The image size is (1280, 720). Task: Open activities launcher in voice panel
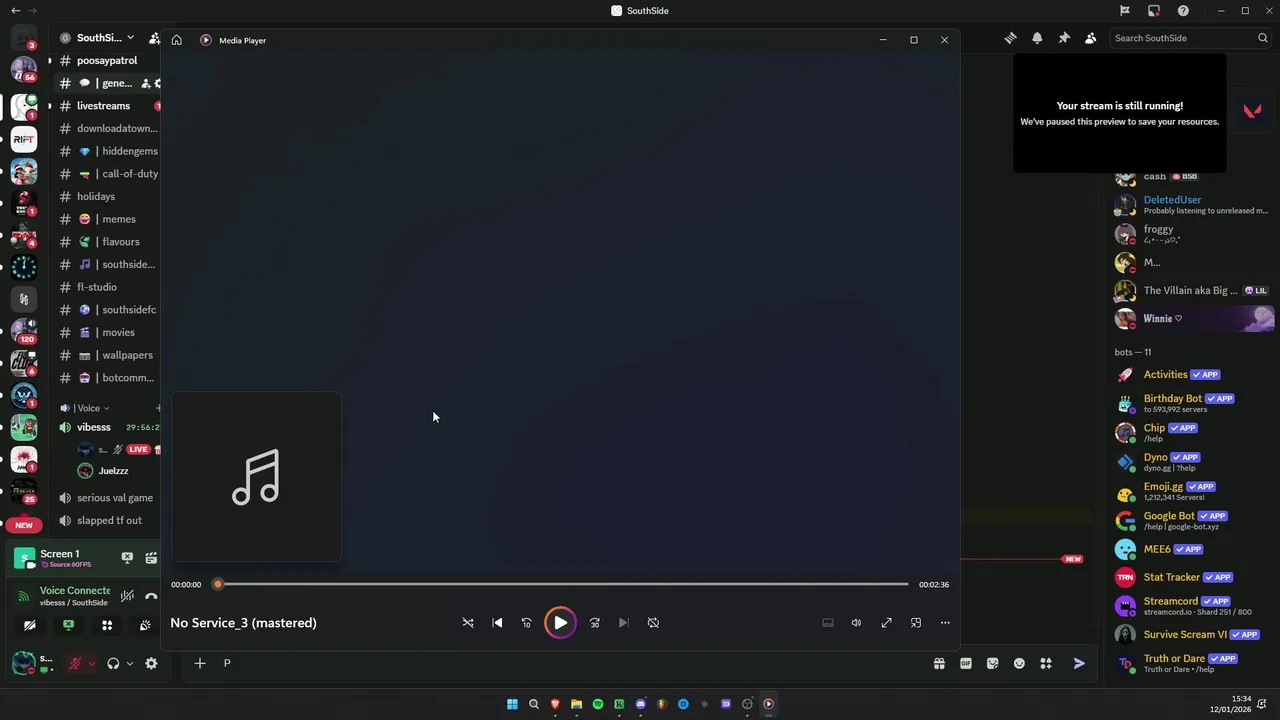pyautogui.click(x=107, y=625)
